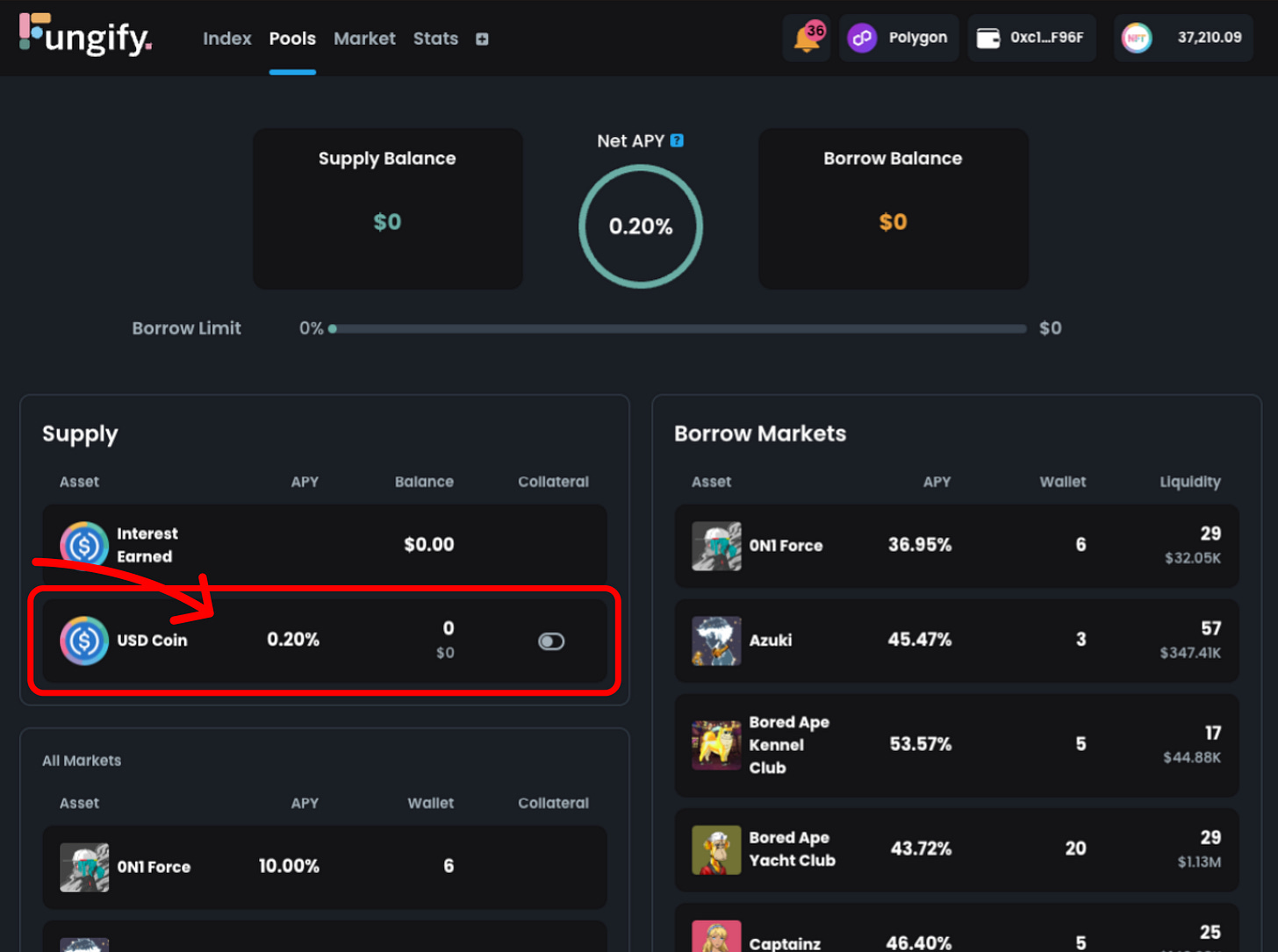Click the Captainz thumbnail image
This screenshot has width=1278, height=952.
[x=716, y=936]
